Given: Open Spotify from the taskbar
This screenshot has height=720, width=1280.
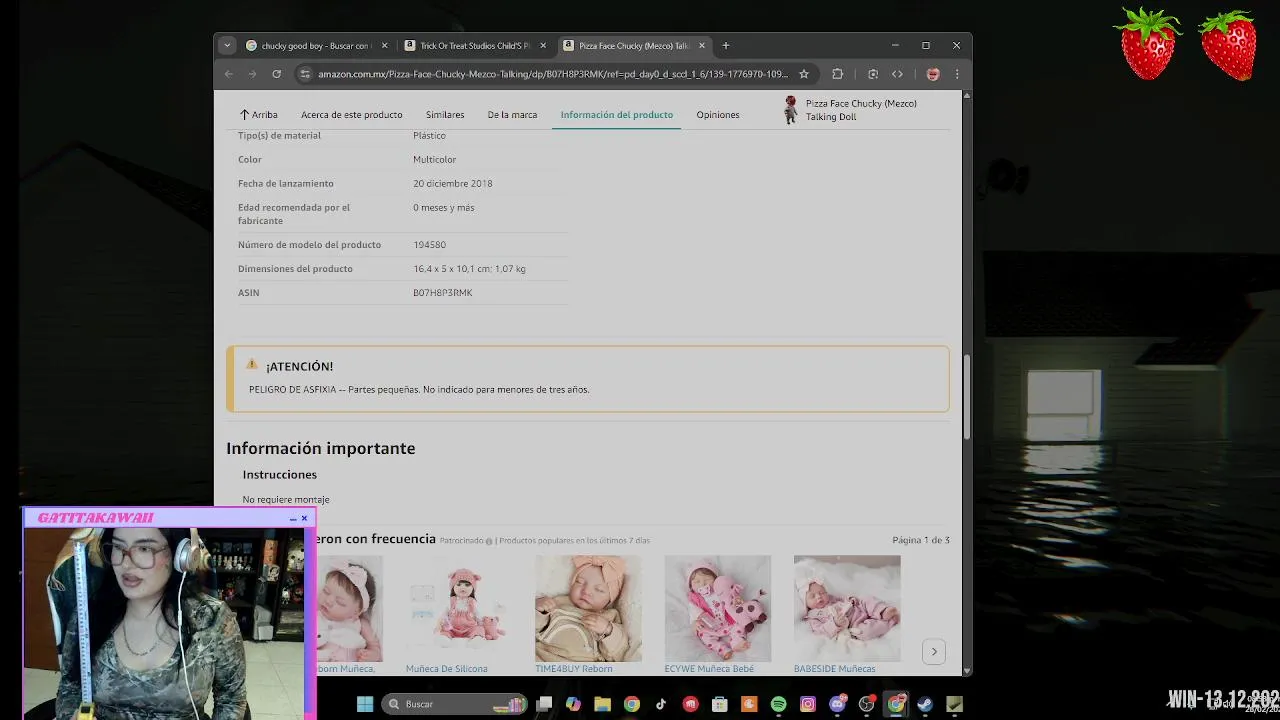Looking at the screenshot, I should point(779,704).
